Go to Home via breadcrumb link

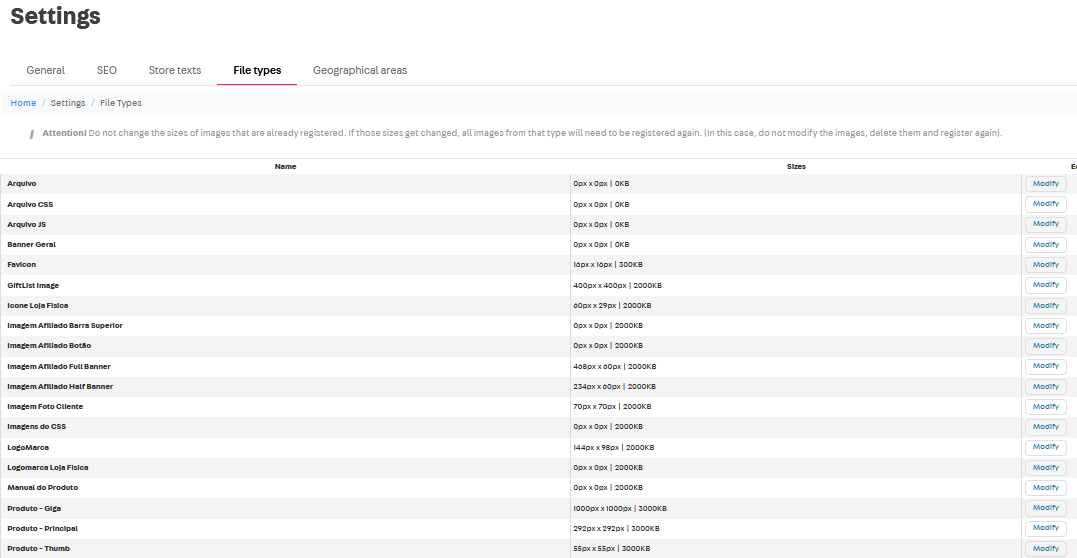click(23, 103)
